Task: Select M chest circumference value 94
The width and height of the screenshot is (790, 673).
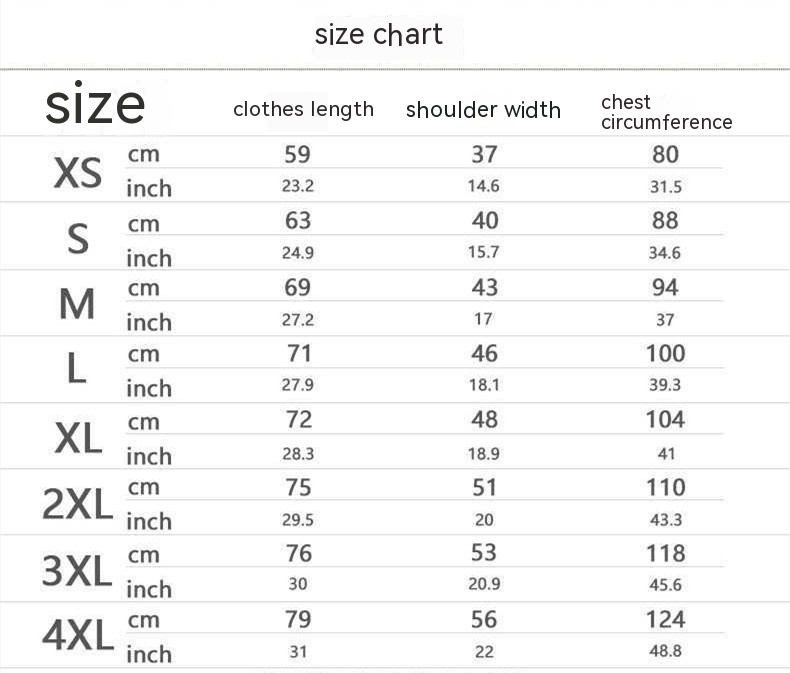Action: tap(665, 287)
